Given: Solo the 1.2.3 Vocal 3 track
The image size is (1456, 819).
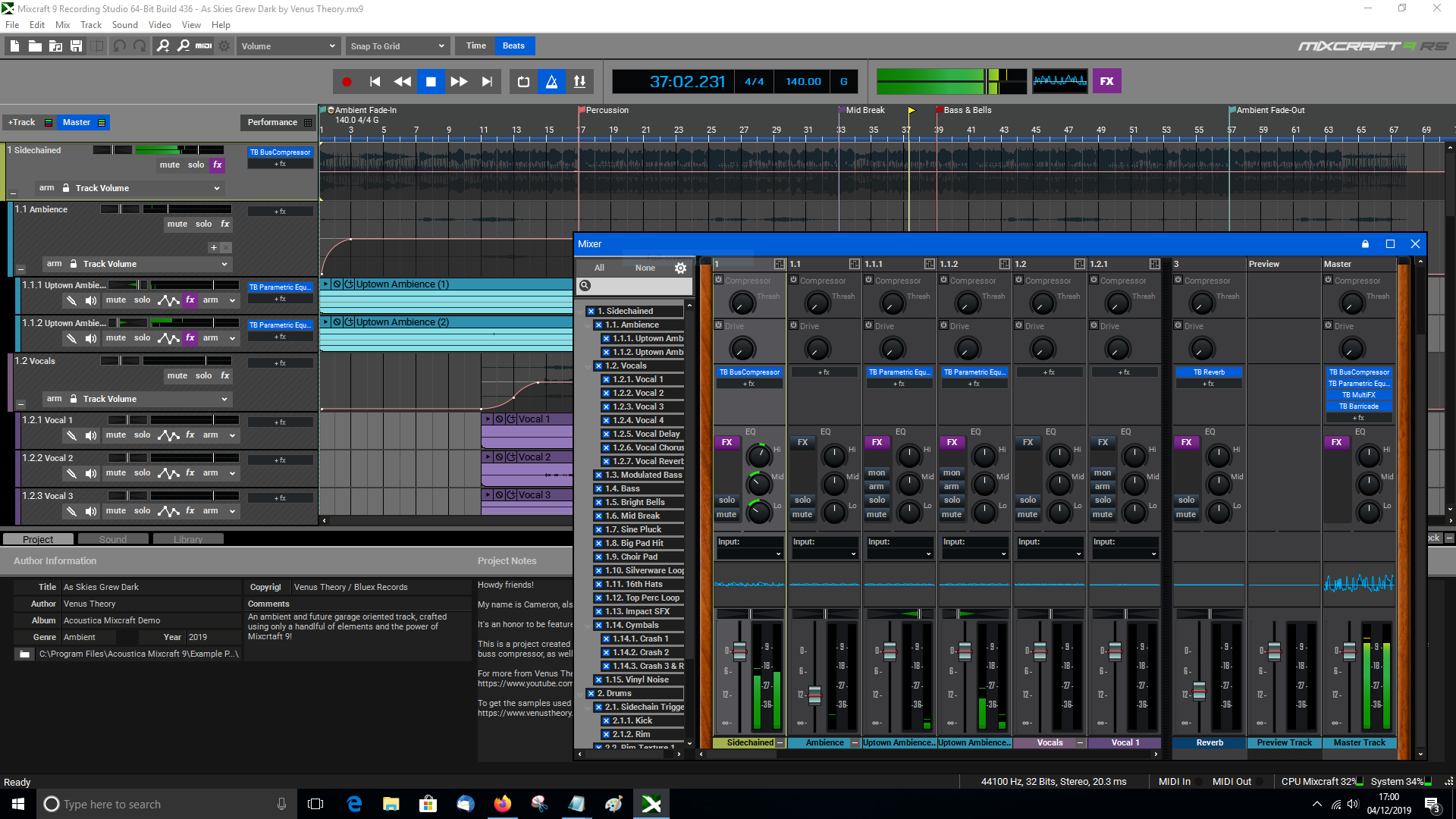Looking at the screenshot, I should coord(143,510).
